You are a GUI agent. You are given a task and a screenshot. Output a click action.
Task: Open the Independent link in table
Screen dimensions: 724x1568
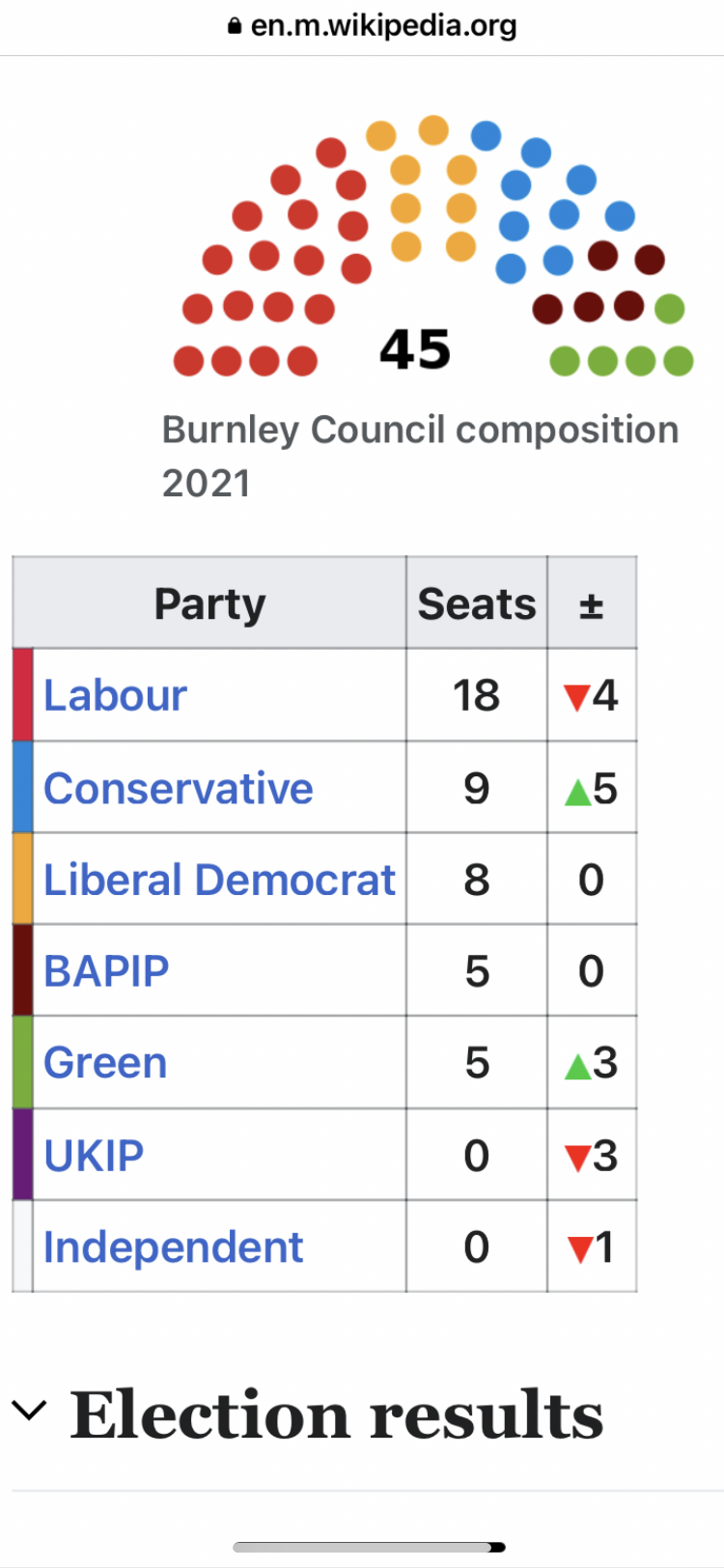pos(173,1246)
